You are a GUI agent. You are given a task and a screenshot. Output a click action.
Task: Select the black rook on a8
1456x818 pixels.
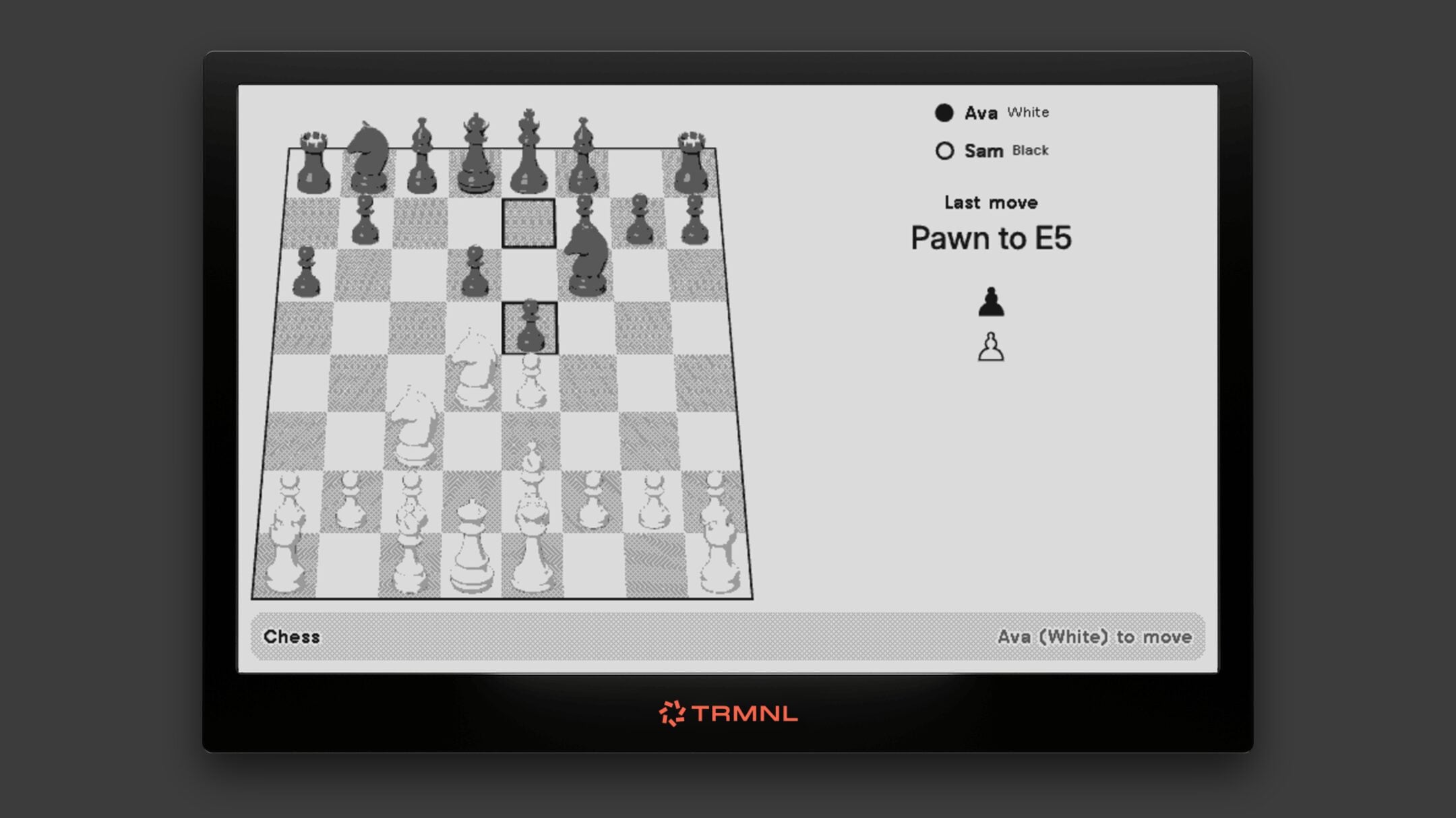[x=313, y=162]
